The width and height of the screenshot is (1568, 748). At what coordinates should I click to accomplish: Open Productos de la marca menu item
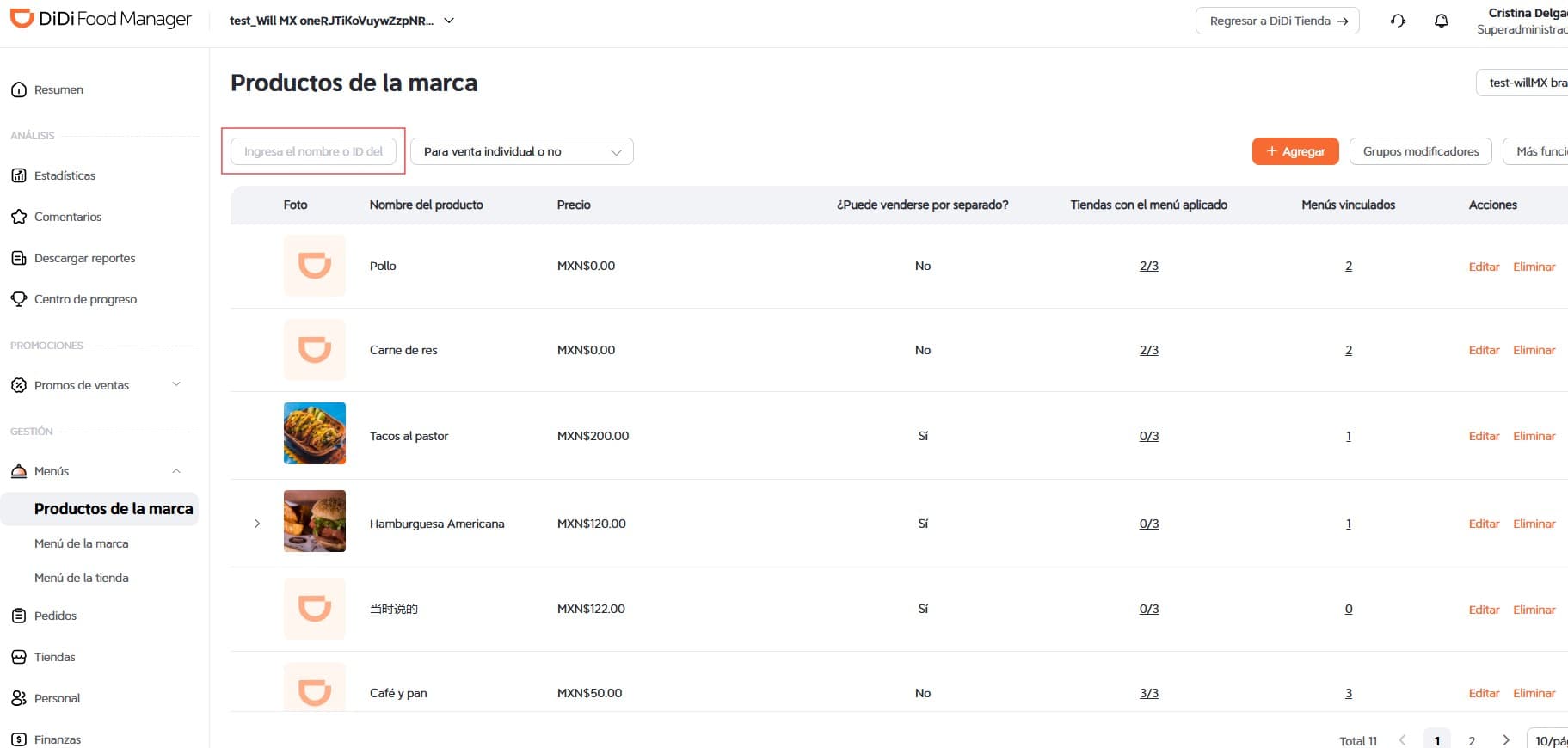point(101,509)
